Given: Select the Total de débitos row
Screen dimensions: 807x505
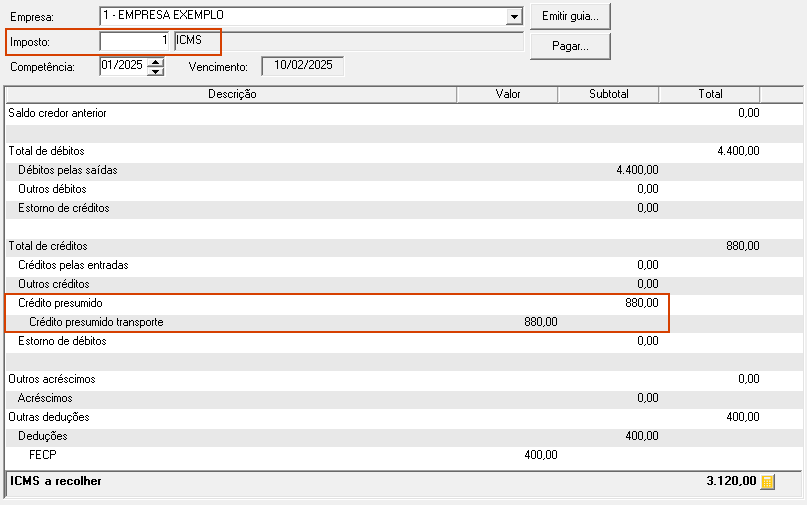Looking at the screenshot, I should (404, 151).
